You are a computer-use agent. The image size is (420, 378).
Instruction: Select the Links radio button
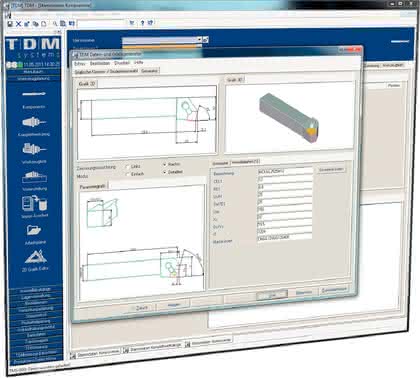click(x=127, y=166)
